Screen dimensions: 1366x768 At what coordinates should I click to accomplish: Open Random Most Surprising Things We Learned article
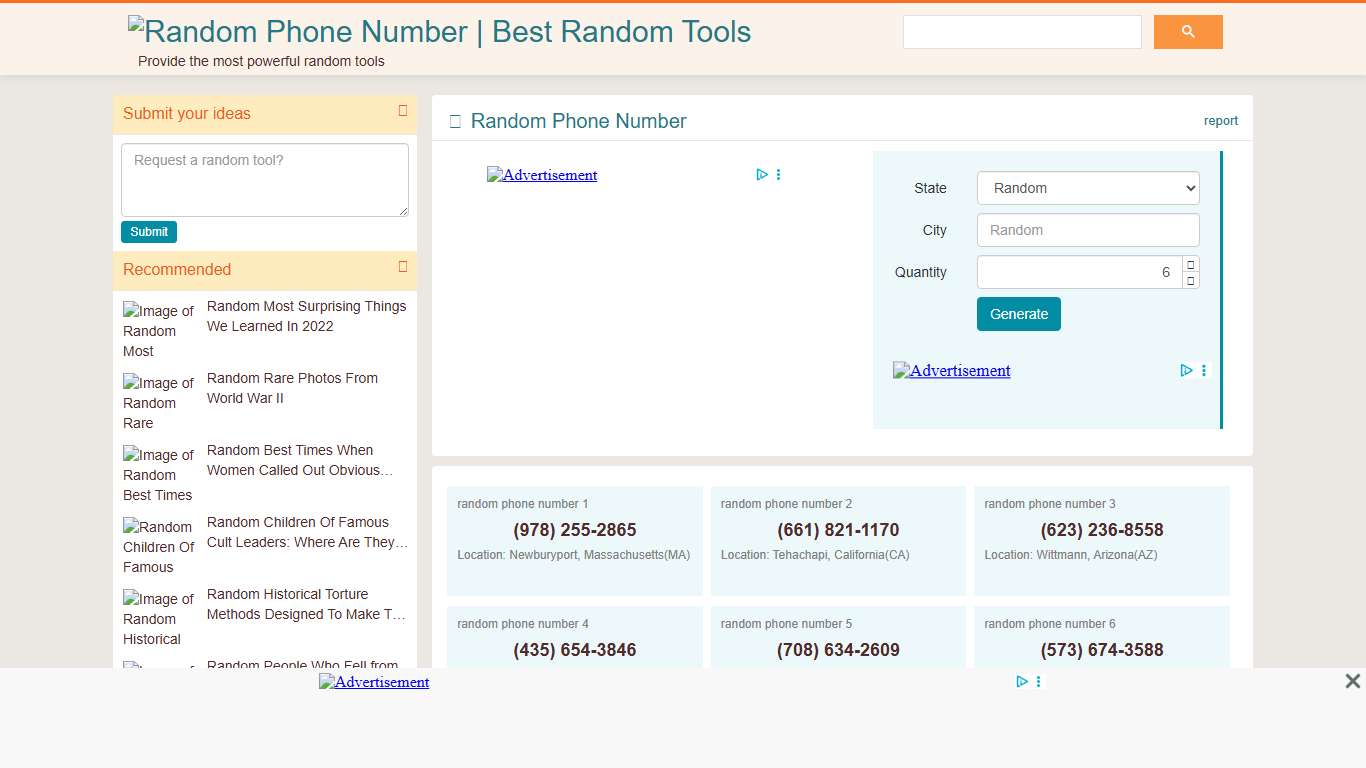click(x=306, y=316)
